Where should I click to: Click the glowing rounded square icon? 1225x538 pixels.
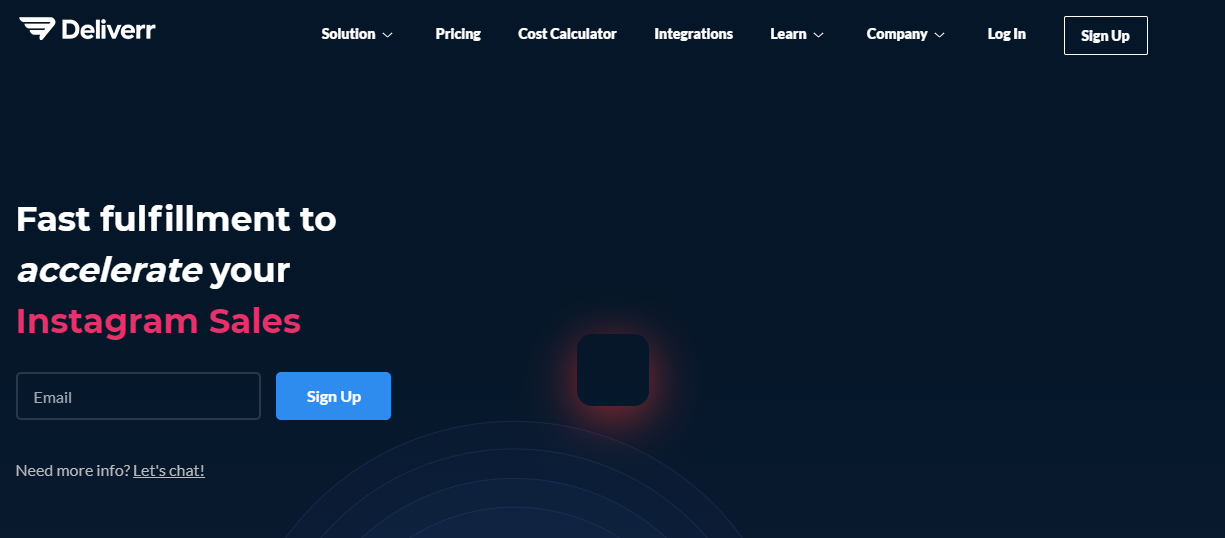click(x=613, y=370)
